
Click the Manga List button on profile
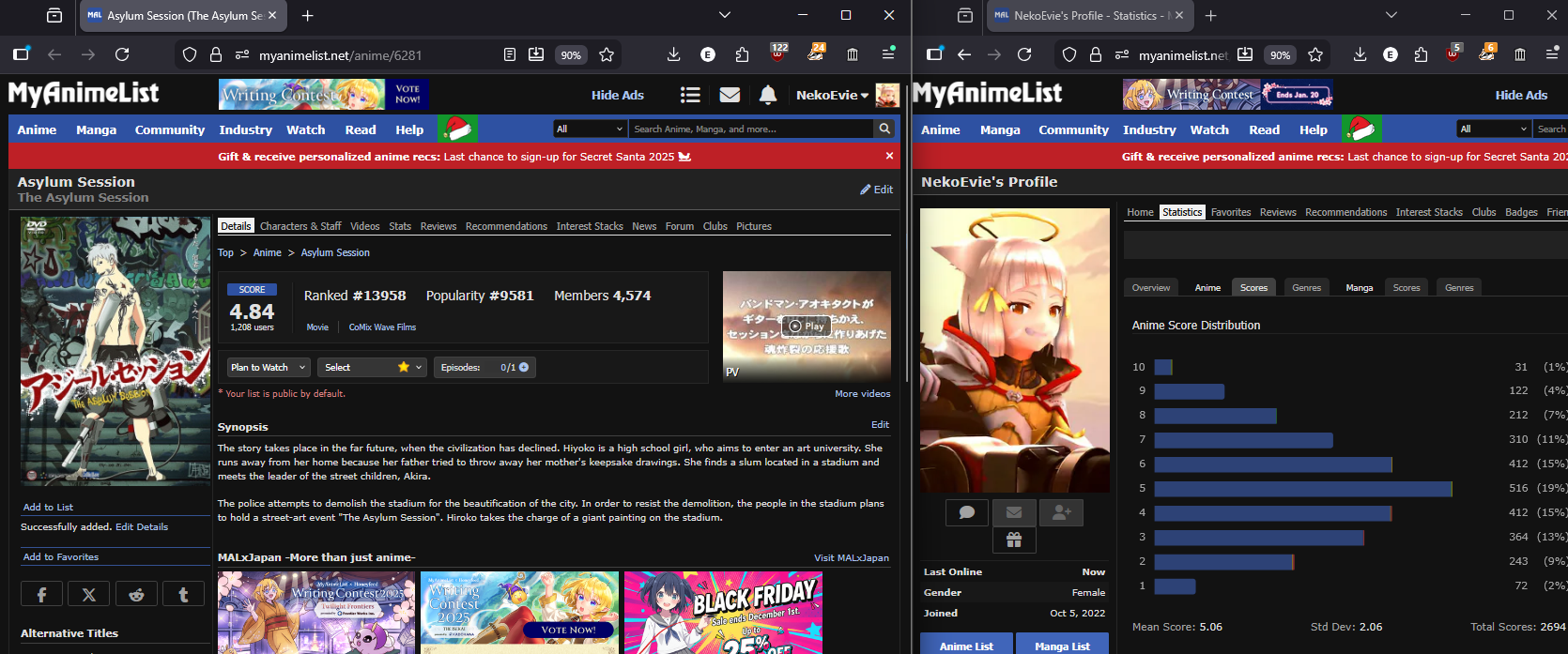(x=1062, y=646)
